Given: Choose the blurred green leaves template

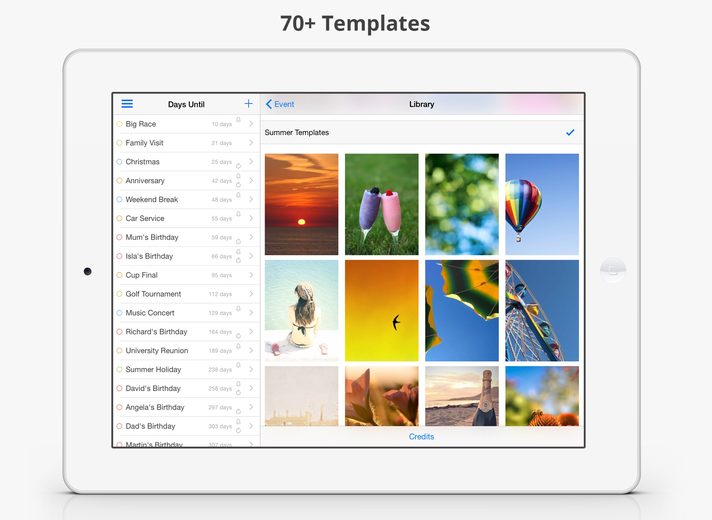Looking at the screenshot, I should tap(462, 204).
